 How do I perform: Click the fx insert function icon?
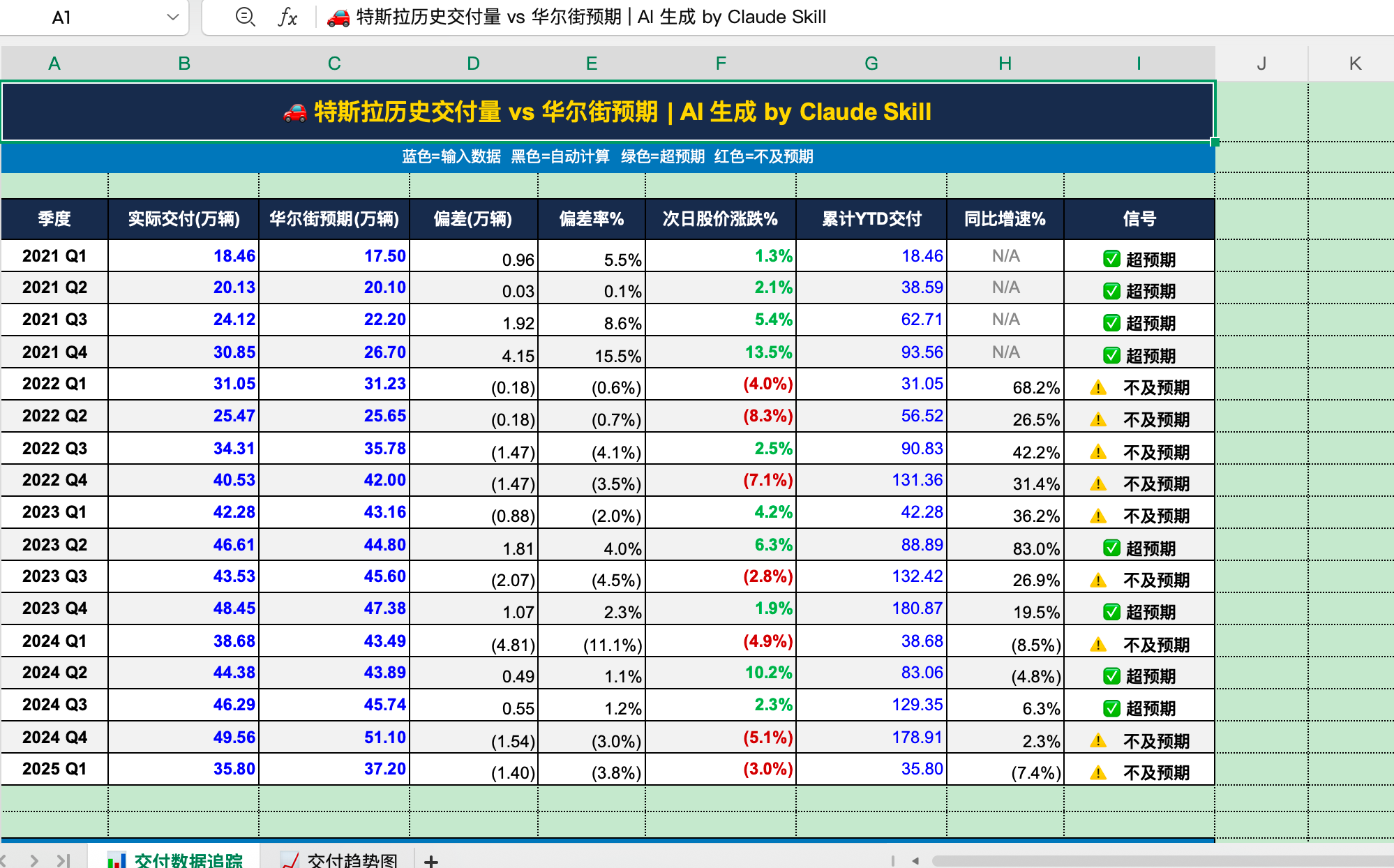tap(287, 17)
